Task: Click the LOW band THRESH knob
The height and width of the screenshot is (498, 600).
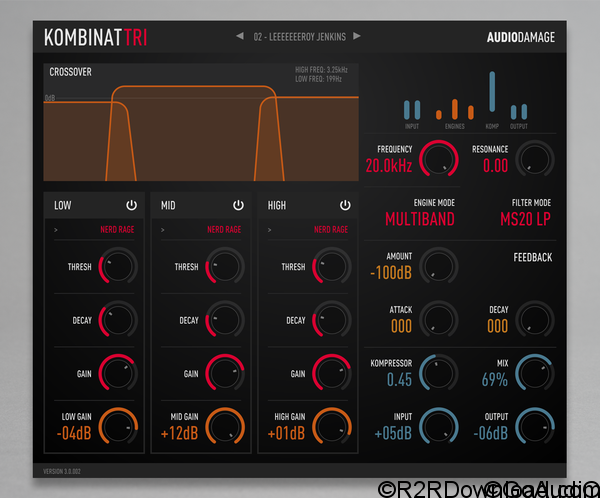Action: (x=118, y=266)
